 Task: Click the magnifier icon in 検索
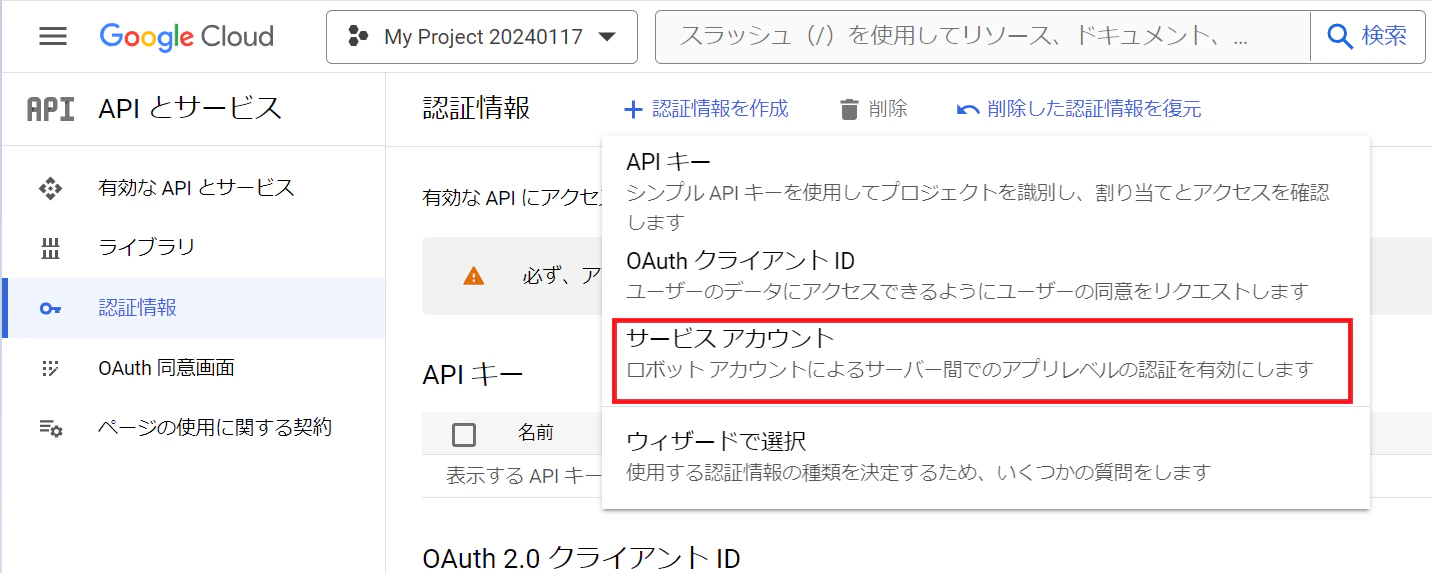coord(1339,37)
